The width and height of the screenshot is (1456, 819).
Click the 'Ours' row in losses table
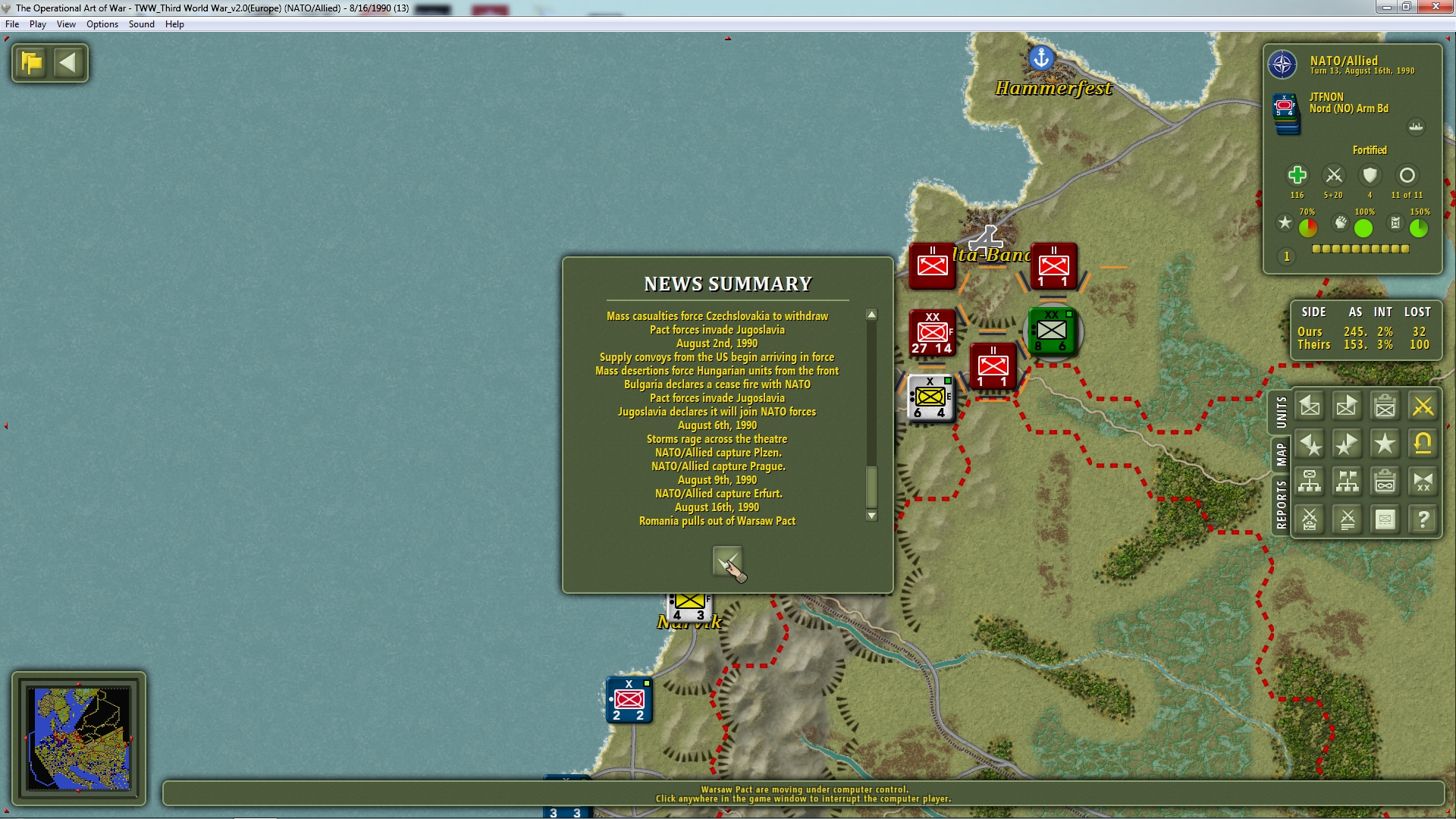(1363, 331)
